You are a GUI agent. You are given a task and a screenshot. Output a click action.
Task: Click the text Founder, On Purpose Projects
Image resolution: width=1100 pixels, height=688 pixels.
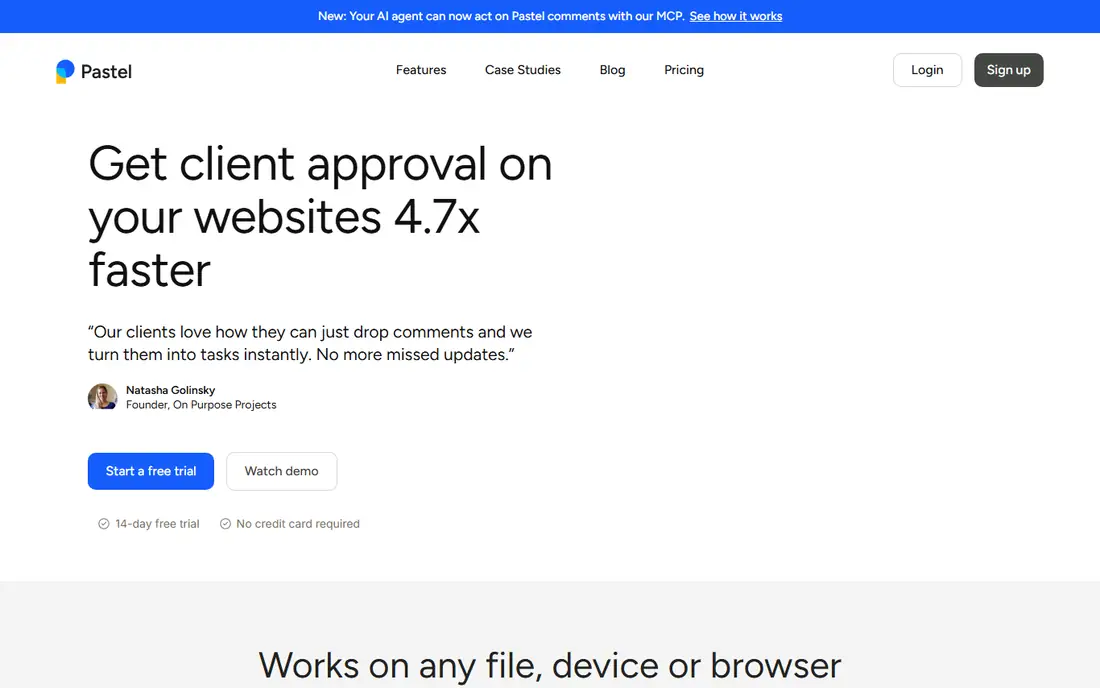201,405
